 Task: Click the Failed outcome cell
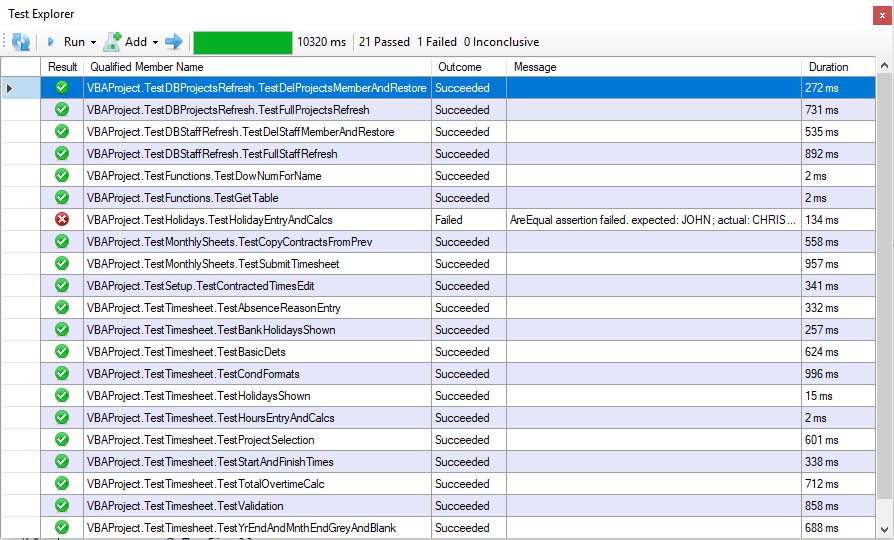[469, 220]
